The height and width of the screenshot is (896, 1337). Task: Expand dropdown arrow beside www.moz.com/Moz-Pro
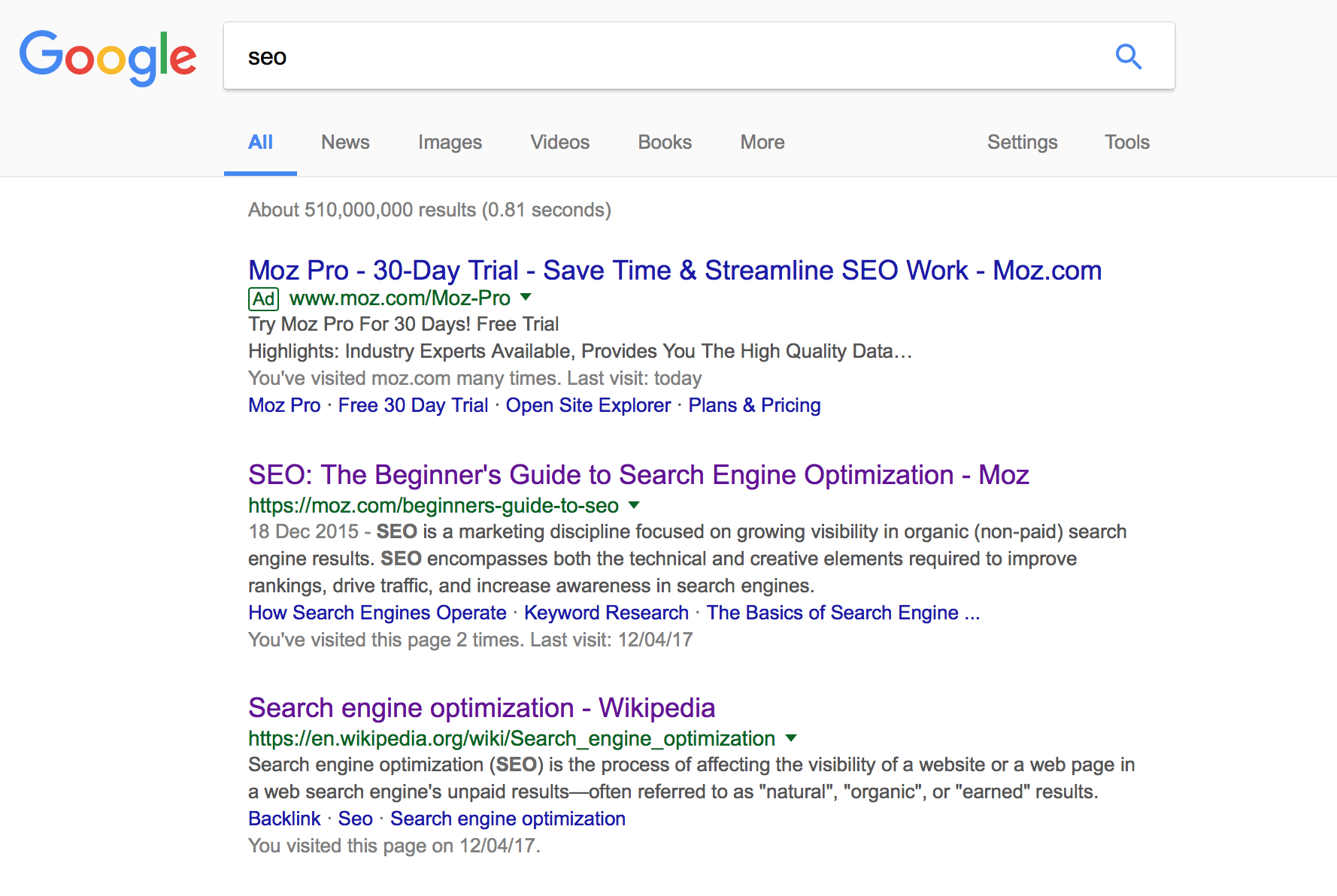[x=526, y=297]
